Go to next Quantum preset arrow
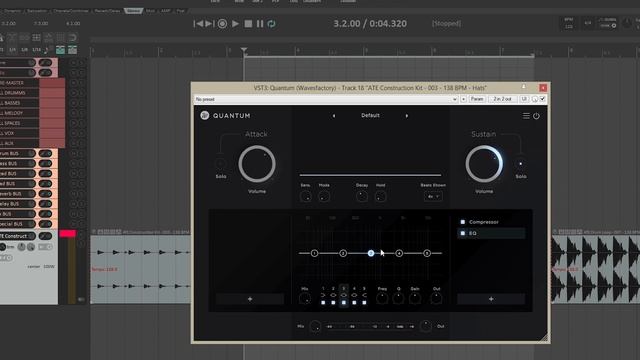This screenshot has height=360, width=640. [x=407, y=116]
